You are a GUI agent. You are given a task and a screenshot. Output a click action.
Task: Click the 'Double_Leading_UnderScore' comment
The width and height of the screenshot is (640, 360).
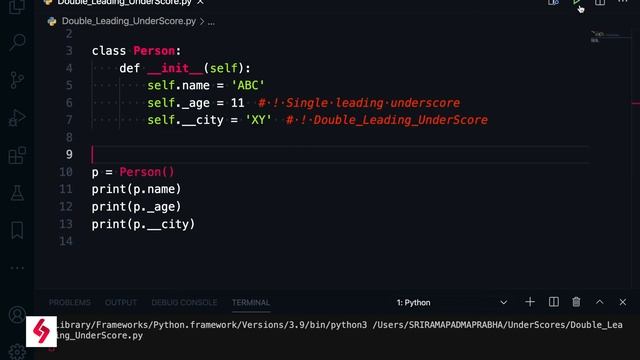pyautogui.click(x=387, y=120)
